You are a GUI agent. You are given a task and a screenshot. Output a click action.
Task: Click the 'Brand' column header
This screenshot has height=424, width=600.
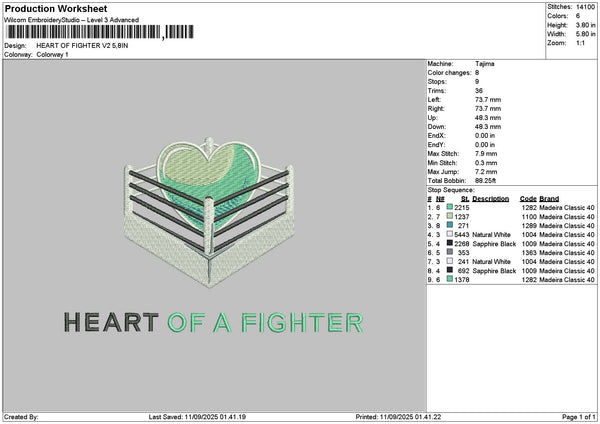549,199
